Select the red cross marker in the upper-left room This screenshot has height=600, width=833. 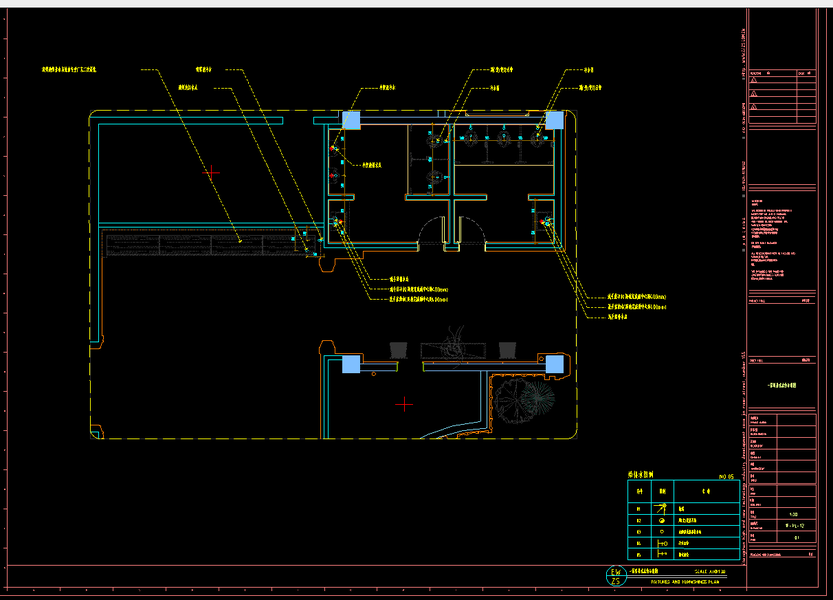pyautogui.click(x=211, y=173)
